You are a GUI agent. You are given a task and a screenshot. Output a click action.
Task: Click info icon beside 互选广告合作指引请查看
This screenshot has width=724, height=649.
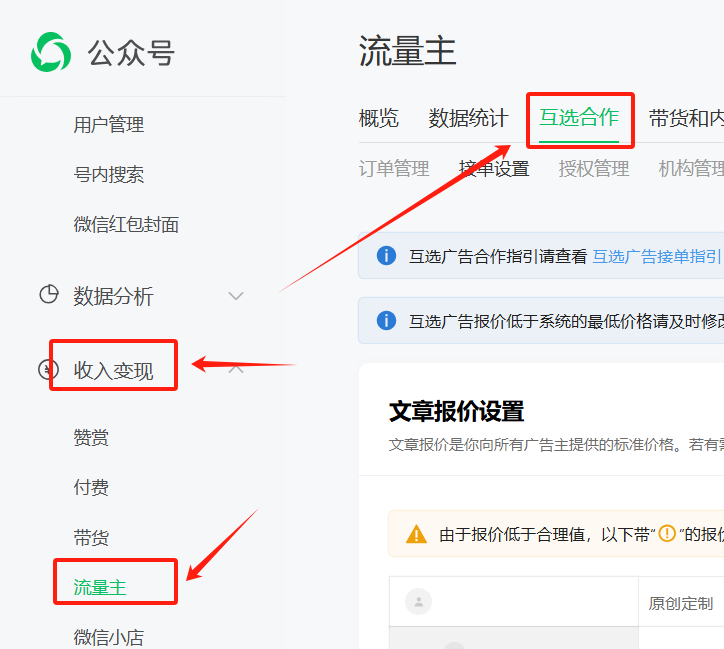click(386, 255)
